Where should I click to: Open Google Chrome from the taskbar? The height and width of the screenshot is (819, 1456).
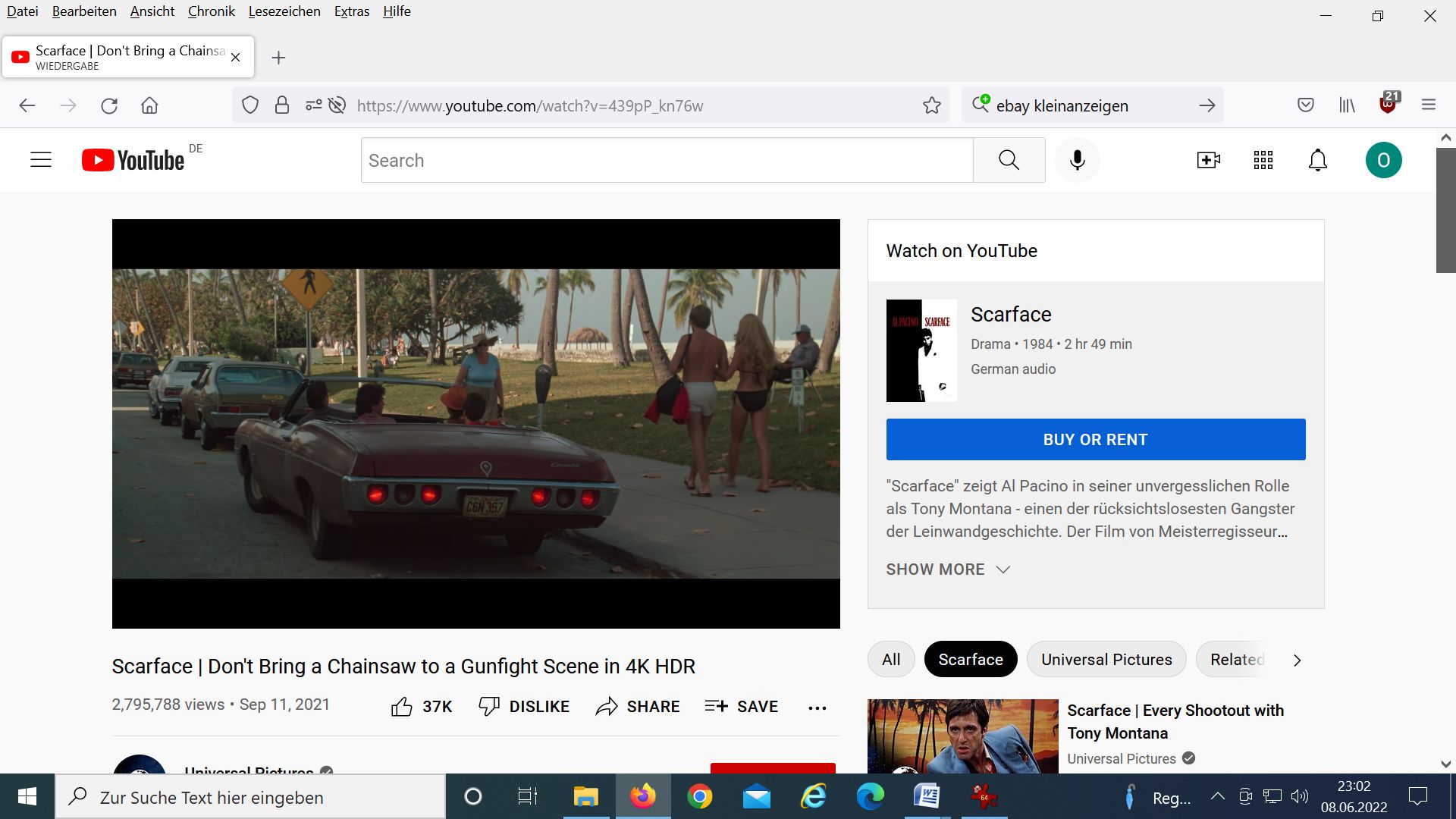(699, 797)
